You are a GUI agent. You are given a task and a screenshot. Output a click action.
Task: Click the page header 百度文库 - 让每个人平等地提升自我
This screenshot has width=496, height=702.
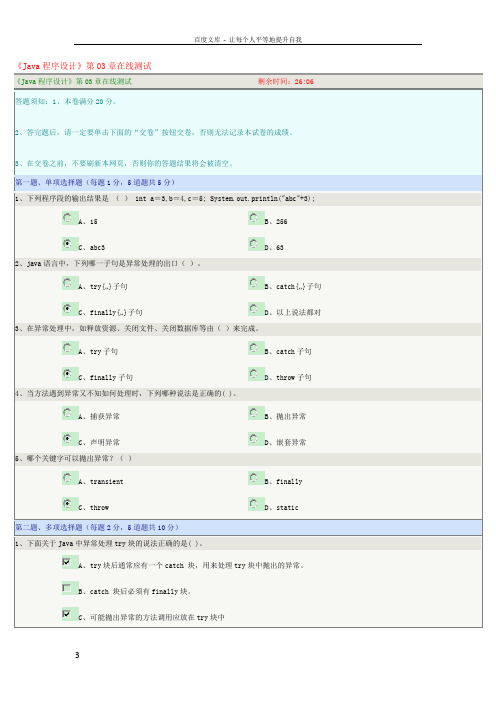pos(248,39)
